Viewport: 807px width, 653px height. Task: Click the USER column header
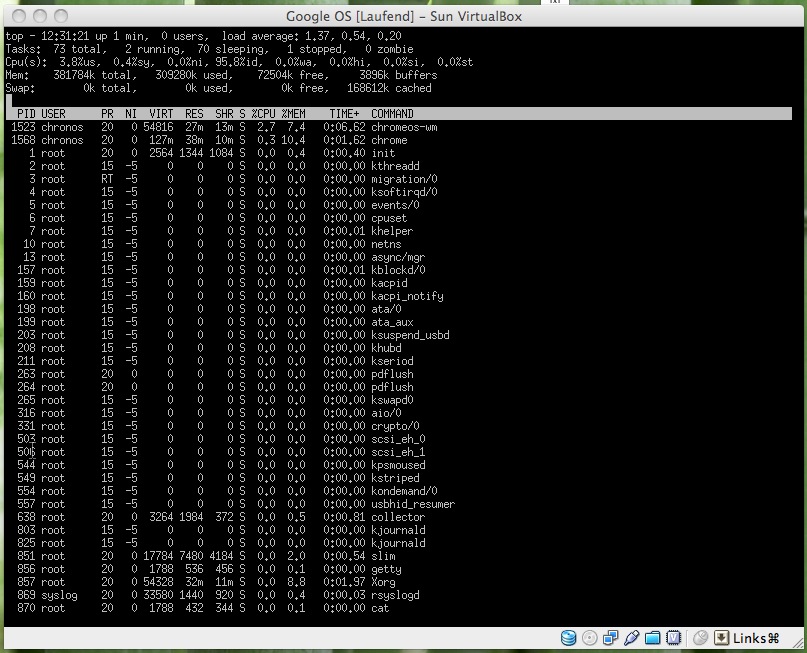tap(53, 114)
